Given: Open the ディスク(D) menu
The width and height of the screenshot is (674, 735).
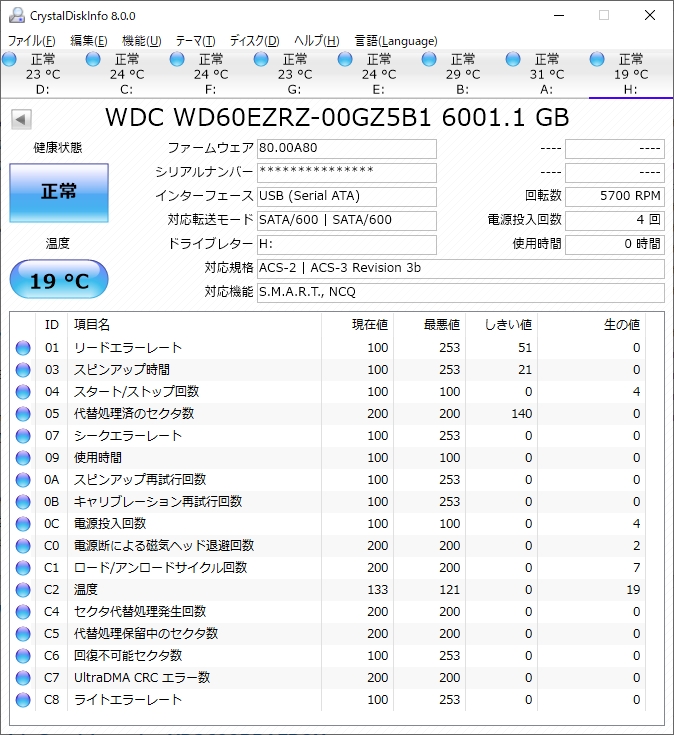Looking at the screenshot, I should point(255,41).
